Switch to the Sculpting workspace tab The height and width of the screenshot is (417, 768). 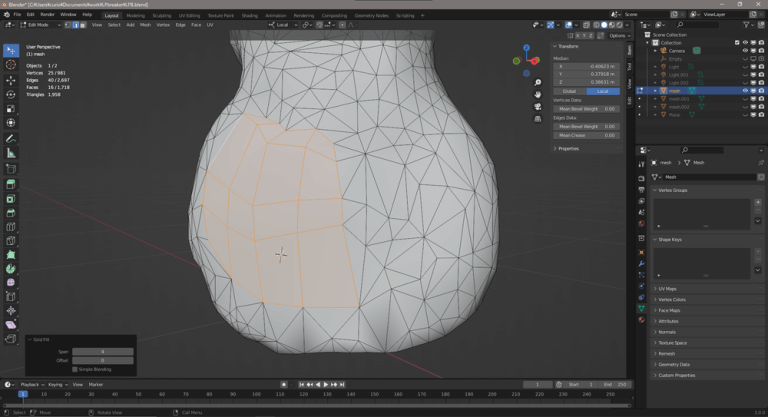click(x=162, y=16)
